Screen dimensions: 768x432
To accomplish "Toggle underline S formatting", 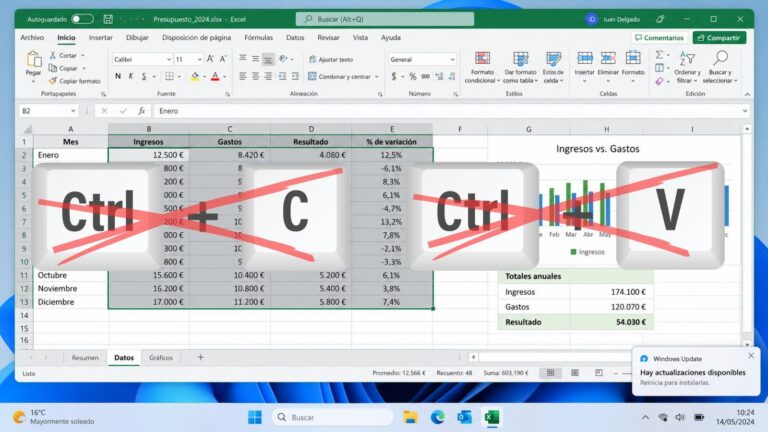I will (x=144, y=76).
